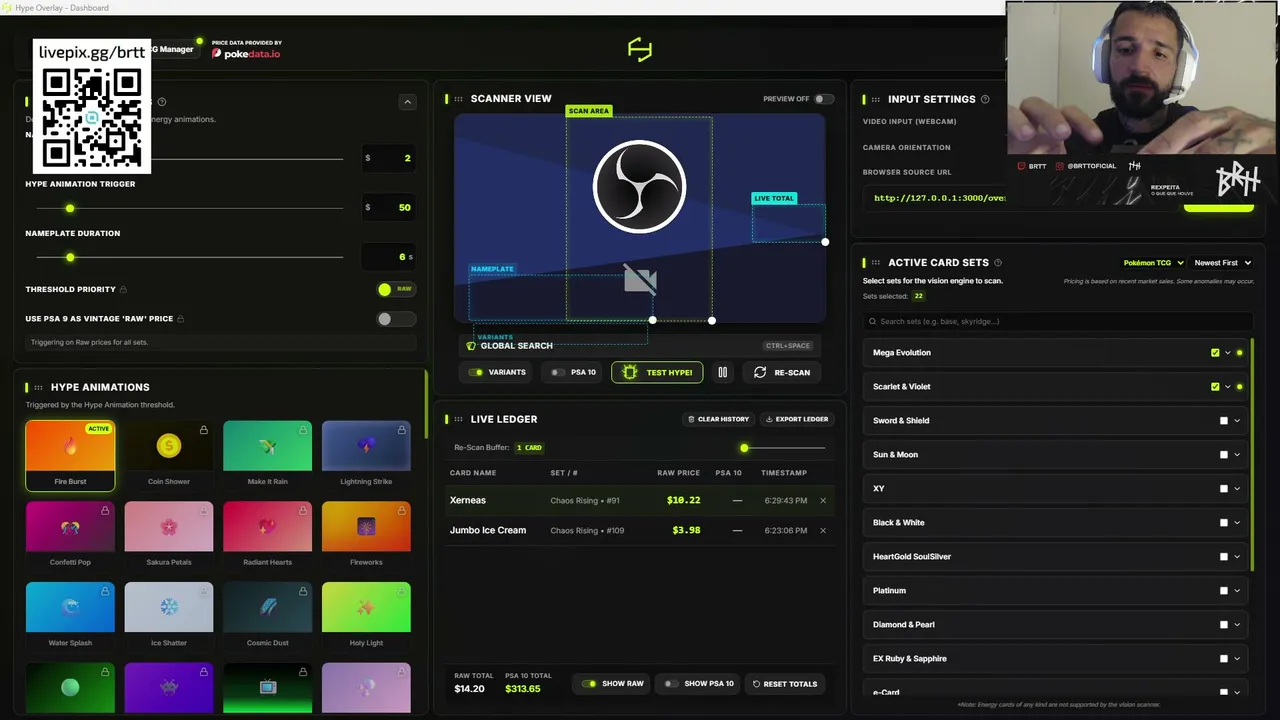Click the magnifier icon in the set search
Screen dimensions: 1280x720
(873, 322)
